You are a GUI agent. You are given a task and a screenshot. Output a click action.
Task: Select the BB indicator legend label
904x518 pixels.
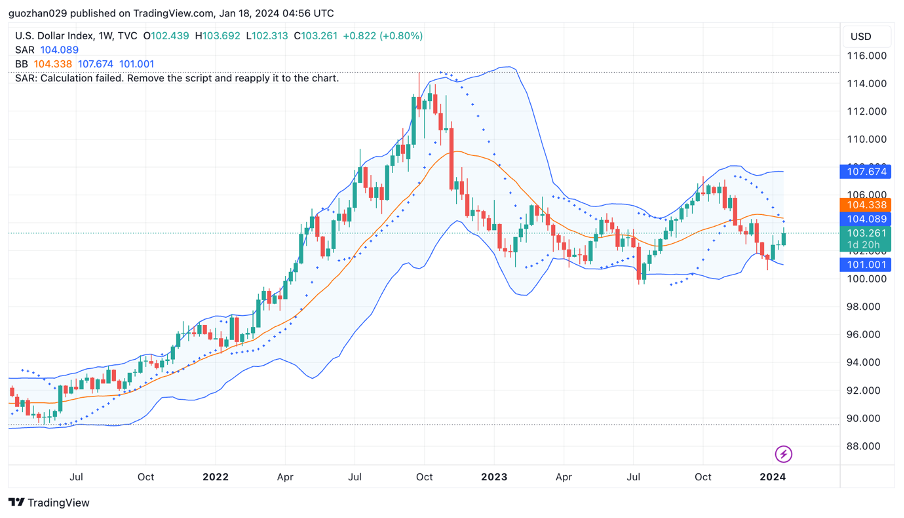tap(22, 64)
